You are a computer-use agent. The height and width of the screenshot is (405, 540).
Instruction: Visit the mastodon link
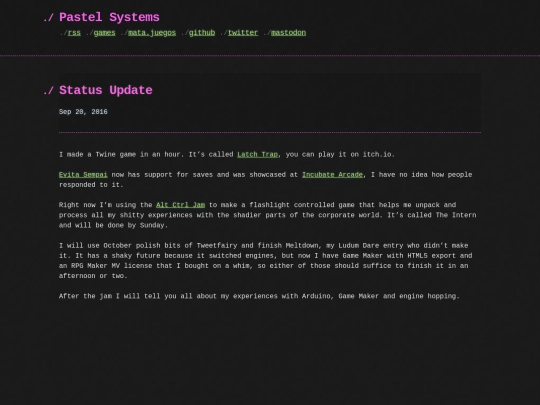[x=288, y=33]
